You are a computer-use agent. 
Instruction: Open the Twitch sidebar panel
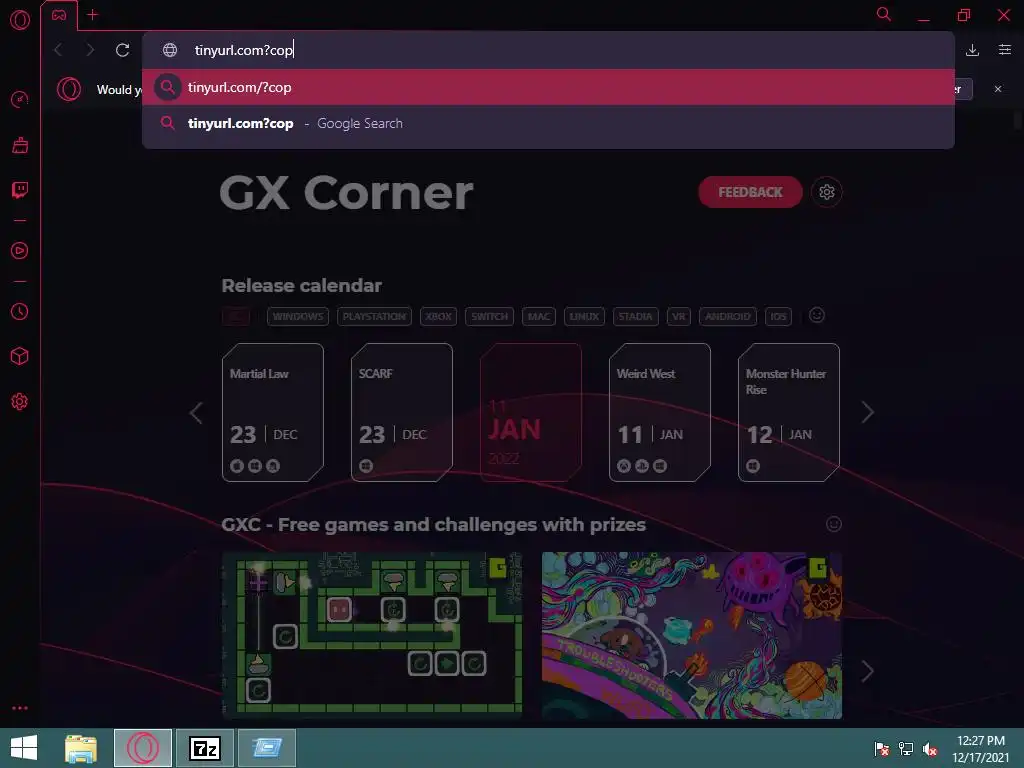(x=20, y=190)
